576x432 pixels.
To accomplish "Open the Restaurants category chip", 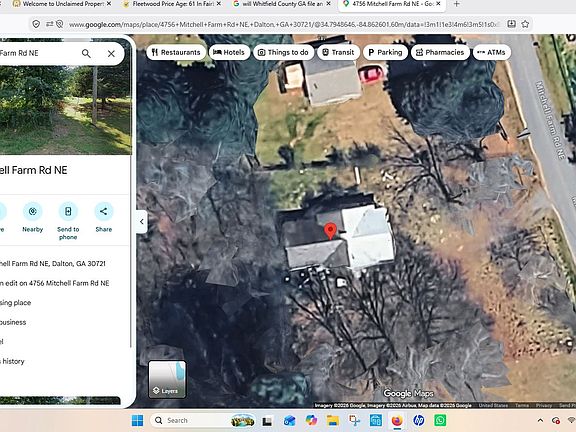I will pos(176,52).
